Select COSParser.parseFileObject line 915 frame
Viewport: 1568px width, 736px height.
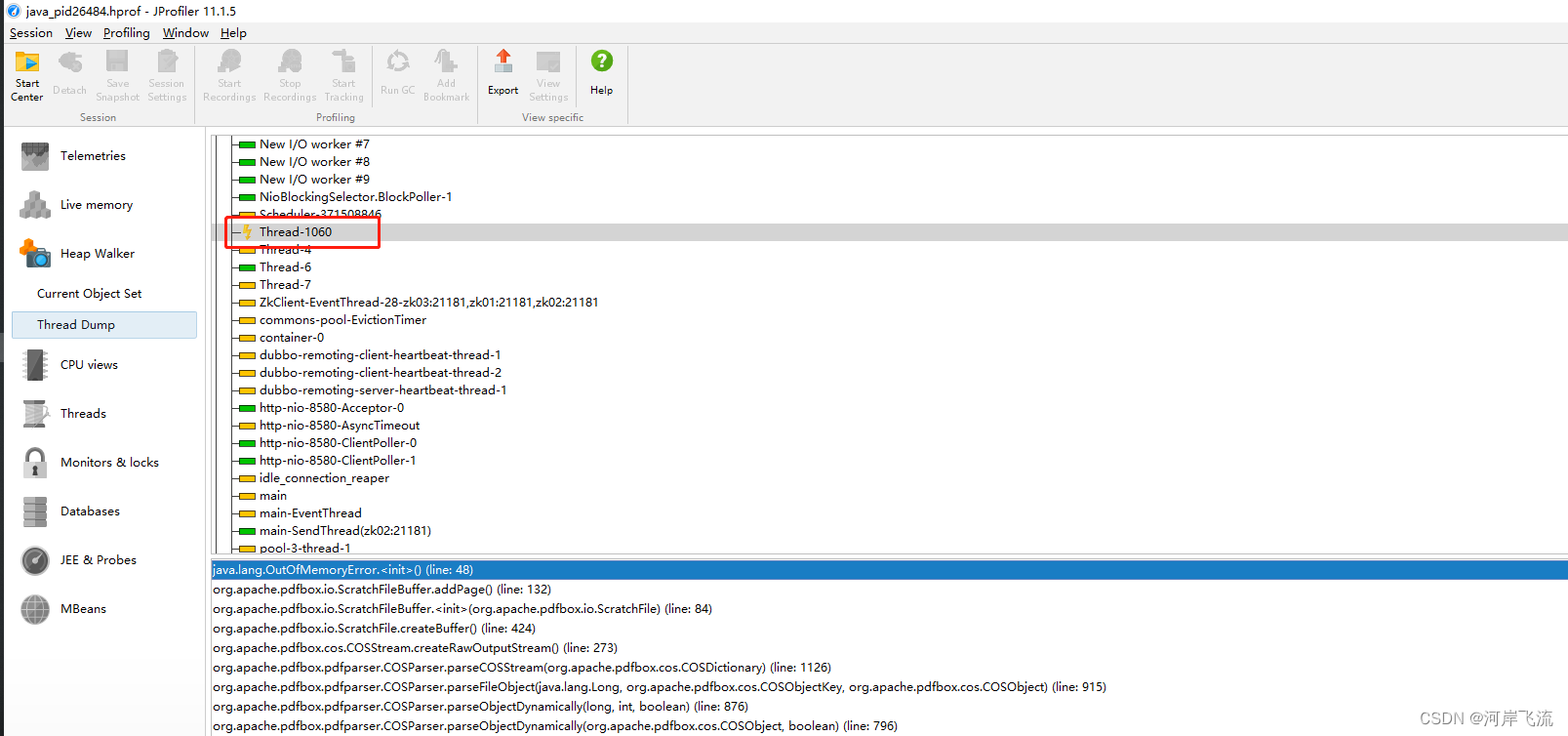tap(660, 687)
